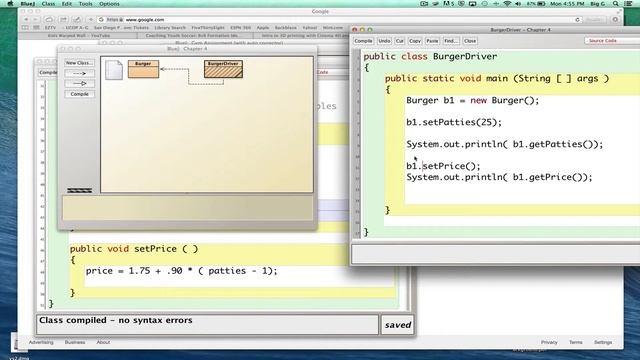Click Compile in BurgerDriver editor toolbar
This screenshot has width=640, height=360.
(x=363, y=41)
